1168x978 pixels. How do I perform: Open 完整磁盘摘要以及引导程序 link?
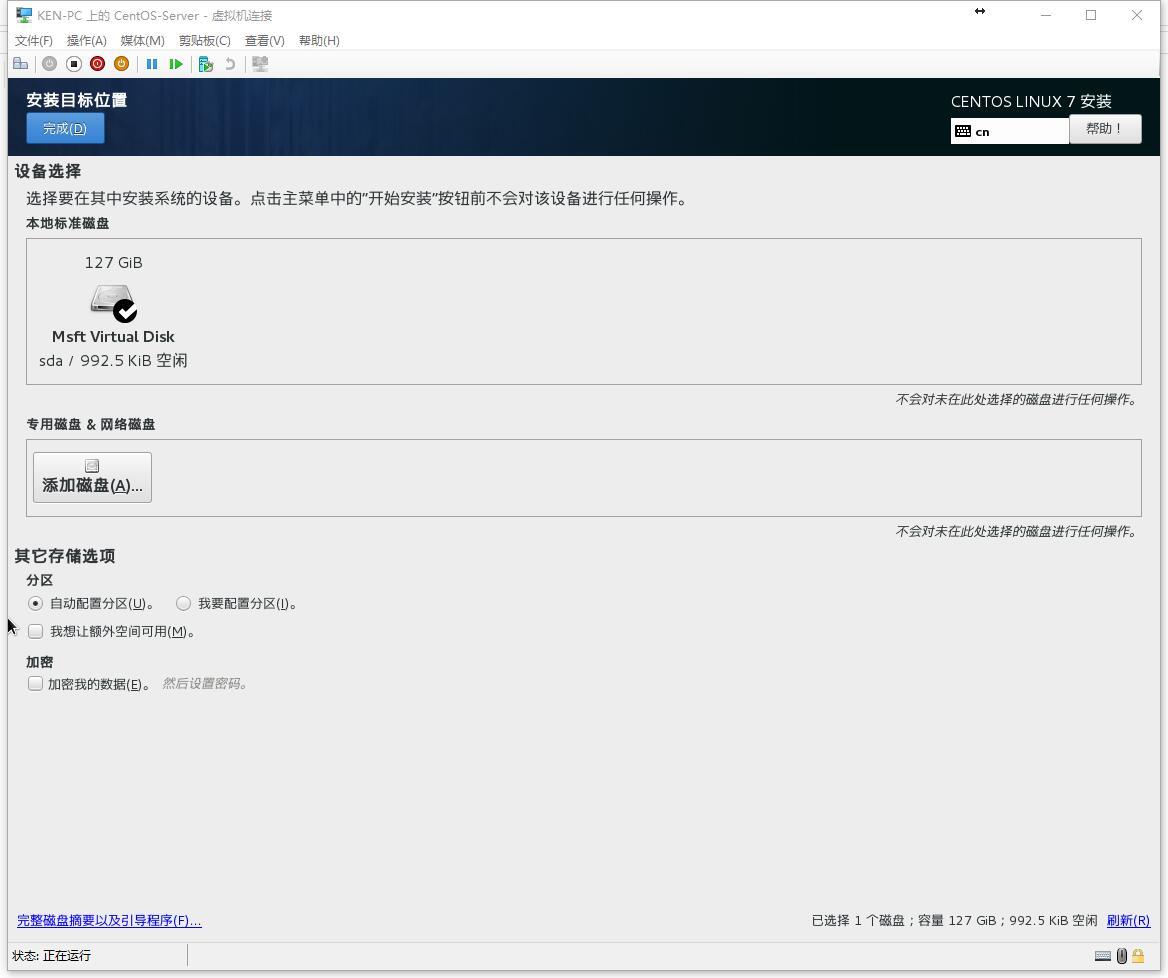tap(110, 921)
